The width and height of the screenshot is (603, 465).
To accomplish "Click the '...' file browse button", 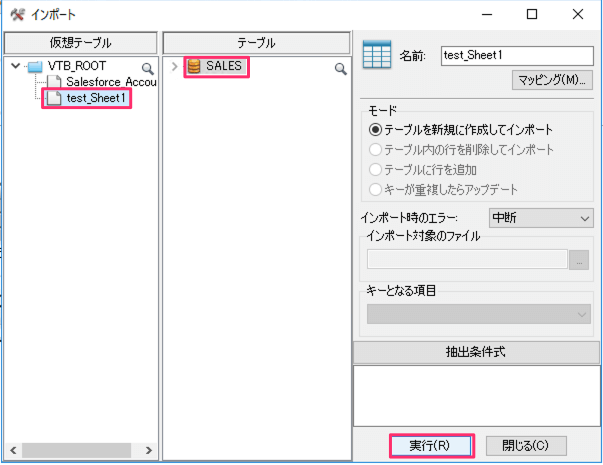I will click(579, 260).
